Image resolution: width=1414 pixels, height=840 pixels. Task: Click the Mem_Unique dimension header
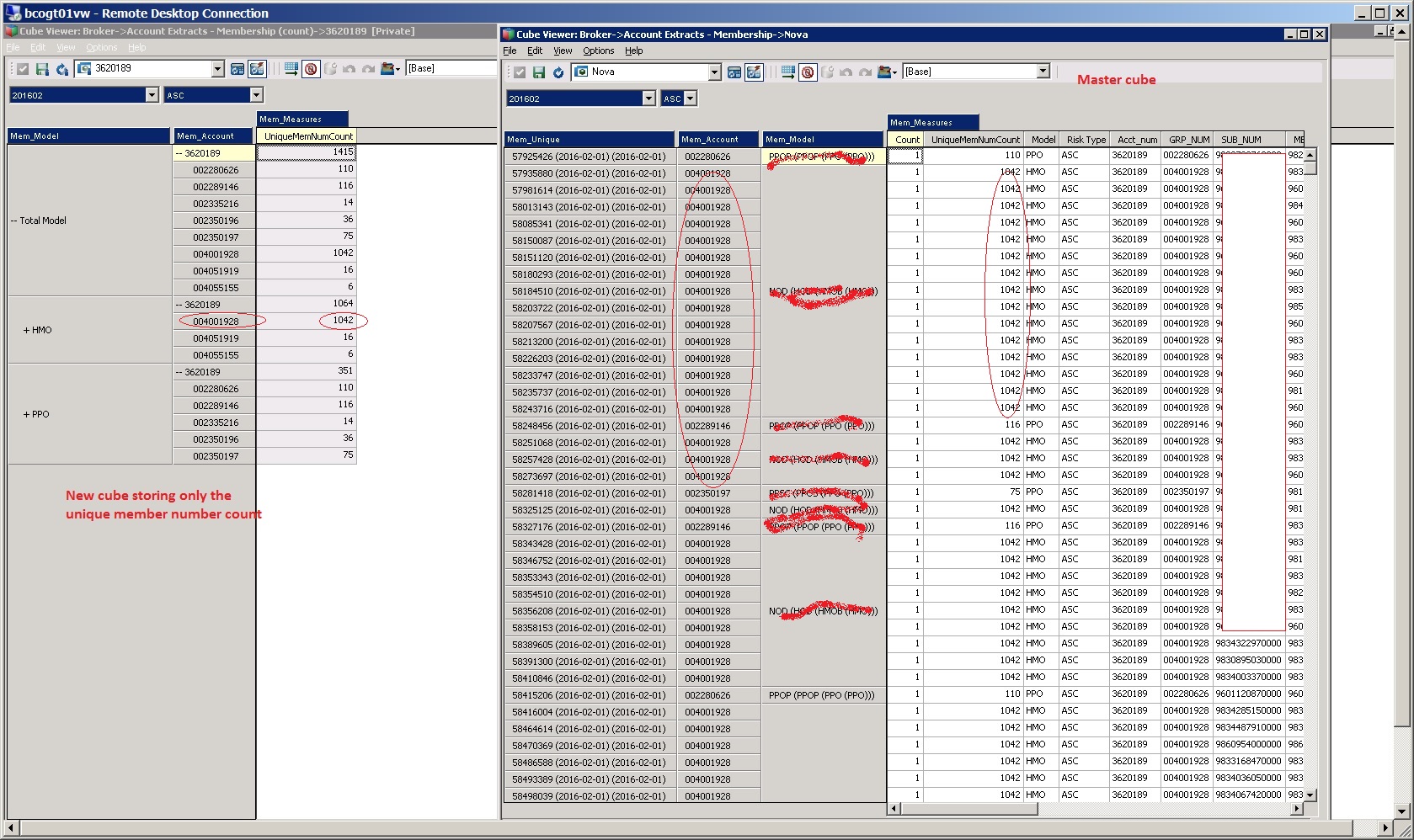(590, 140)
